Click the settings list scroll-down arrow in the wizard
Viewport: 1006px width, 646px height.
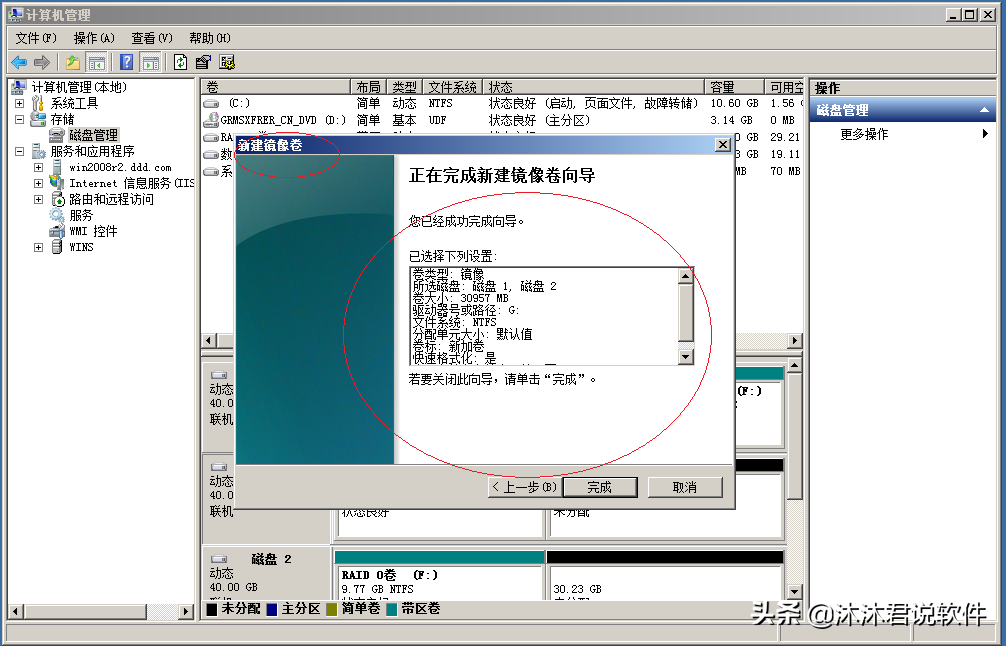685,357
